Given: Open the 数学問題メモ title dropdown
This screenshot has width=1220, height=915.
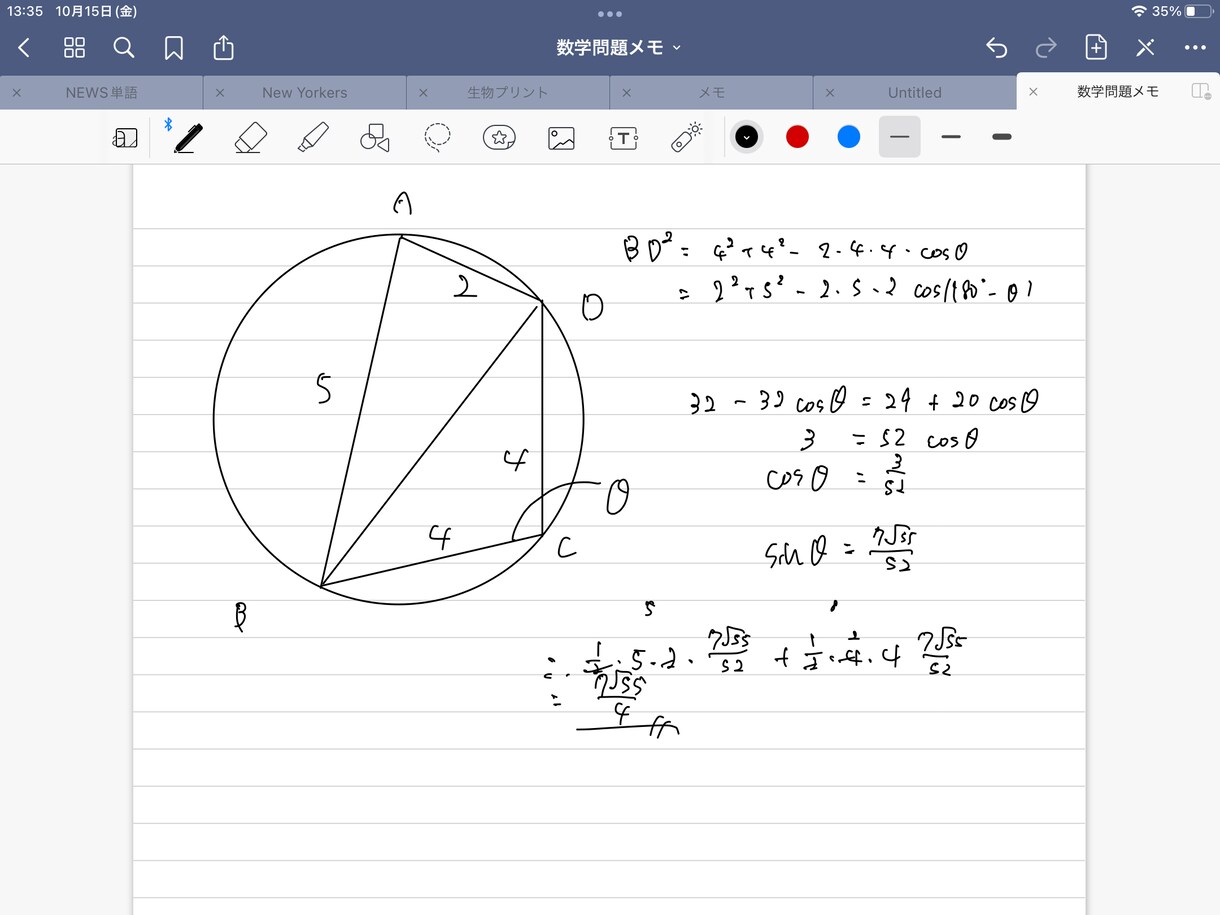Looking at the screenshot, I should 619,47.
